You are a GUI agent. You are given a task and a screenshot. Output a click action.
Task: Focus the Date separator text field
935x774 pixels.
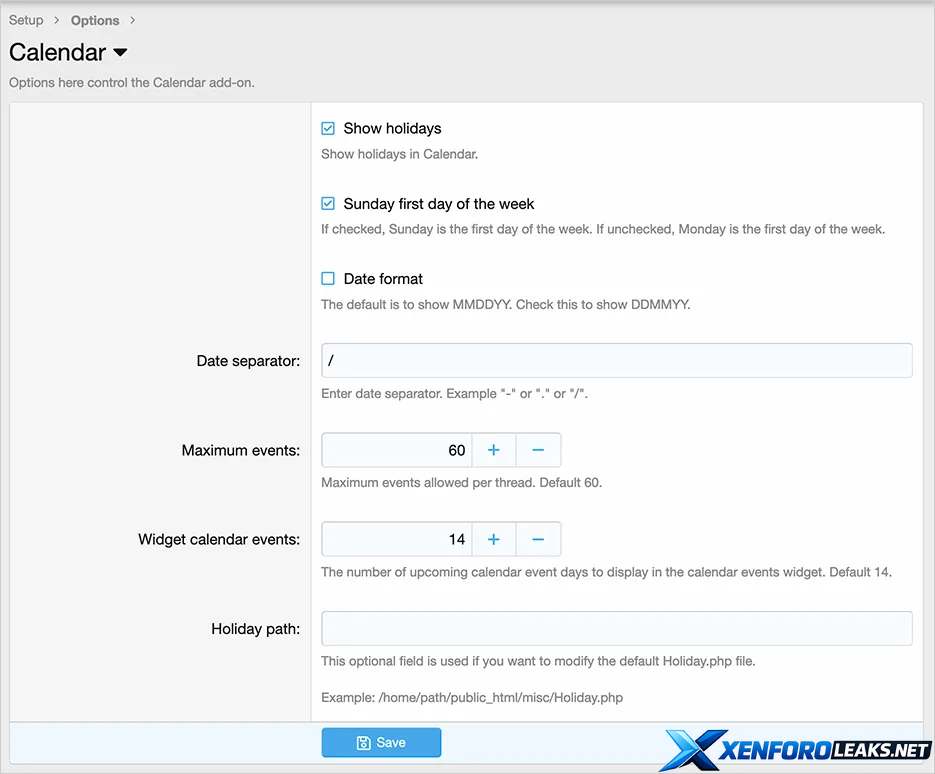pos(616,361)
